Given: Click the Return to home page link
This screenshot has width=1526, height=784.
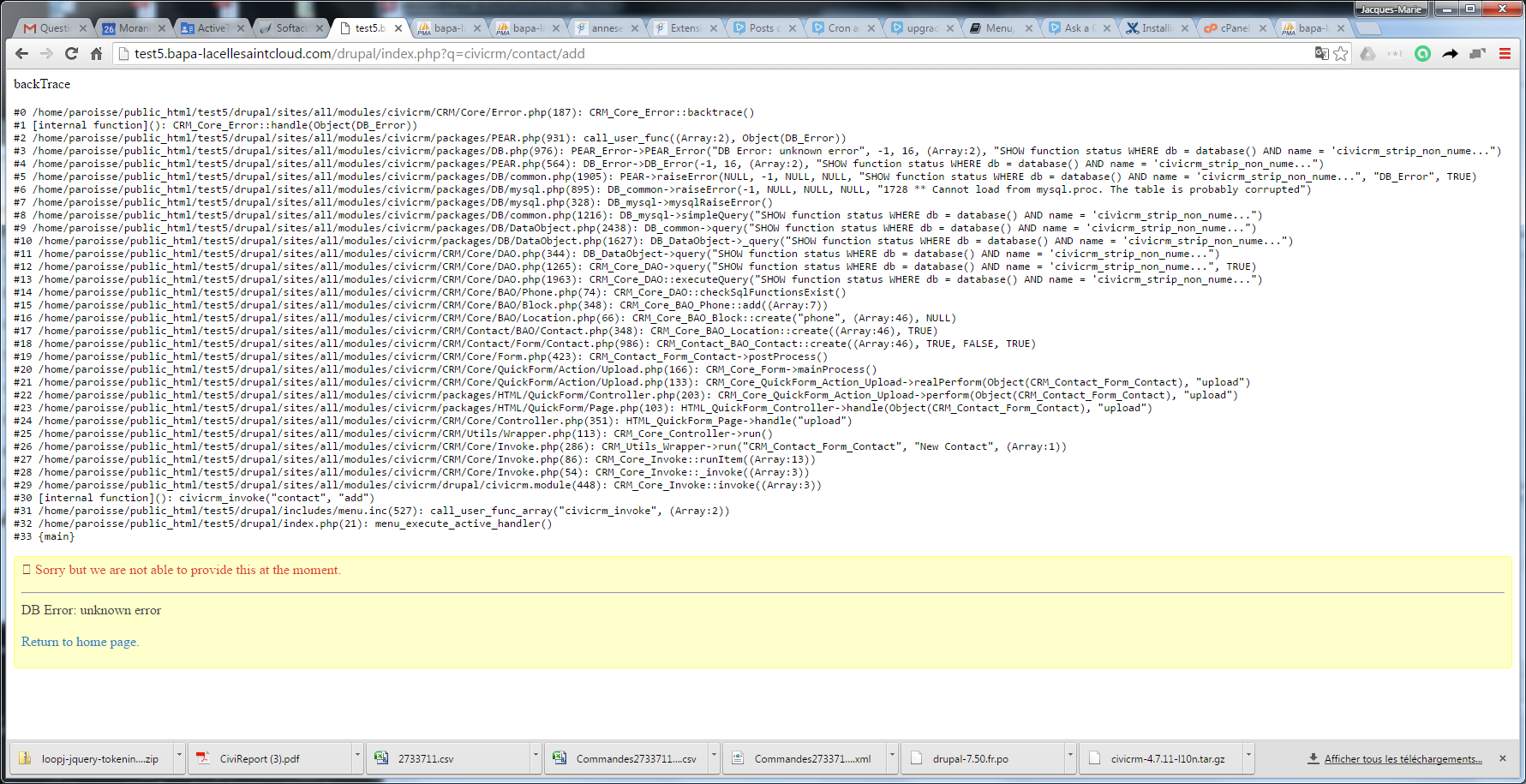Looking at the screenshot, I should click(x=80, y=641).
